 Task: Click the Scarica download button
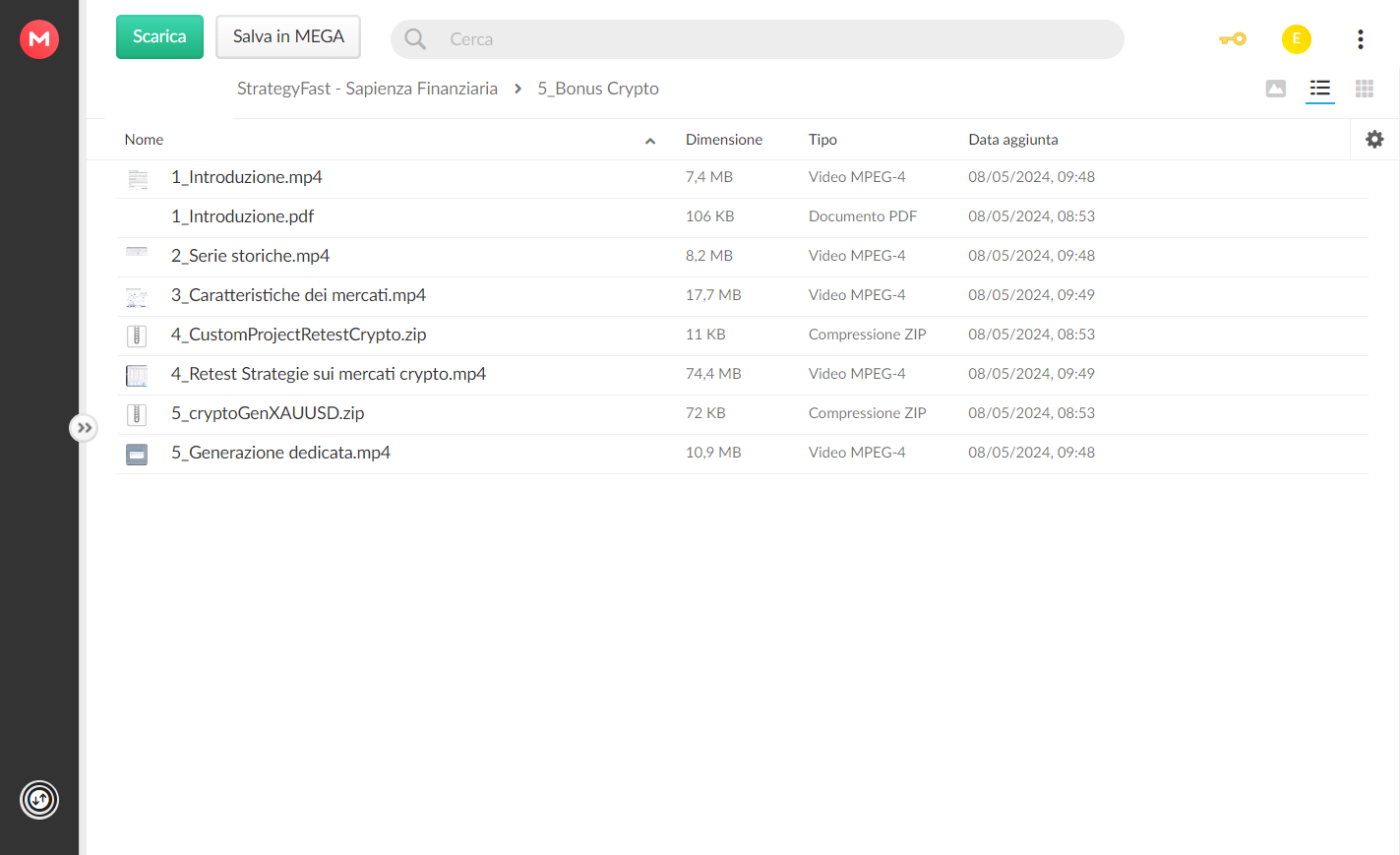click(x=159, y=36)
